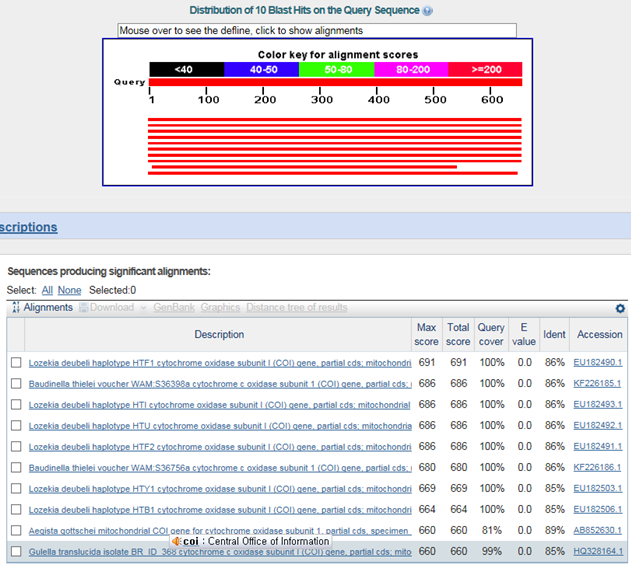This screenshot has width=631, height=567.
Task: Sort by the E value column header
Action: (524, 334)
